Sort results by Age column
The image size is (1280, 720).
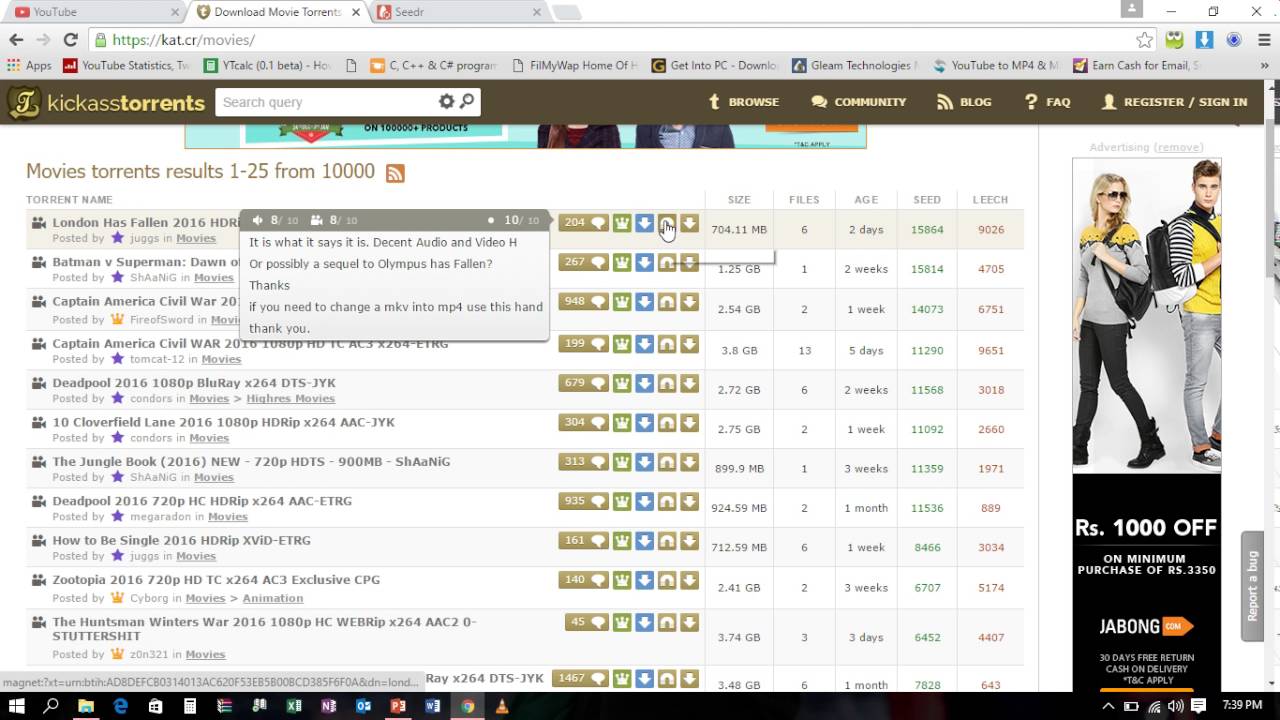pyautogui.click(x=866, y=200)
